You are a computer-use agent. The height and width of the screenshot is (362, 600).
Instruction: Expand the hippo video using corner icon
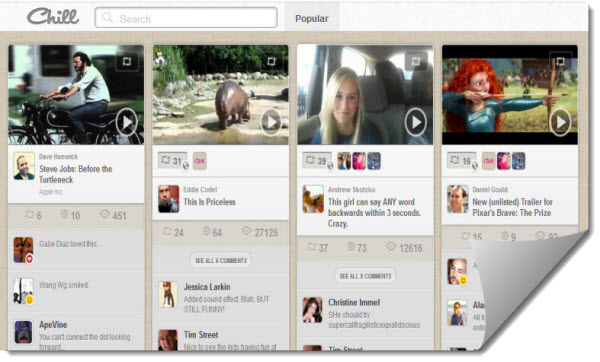(271, 62)
